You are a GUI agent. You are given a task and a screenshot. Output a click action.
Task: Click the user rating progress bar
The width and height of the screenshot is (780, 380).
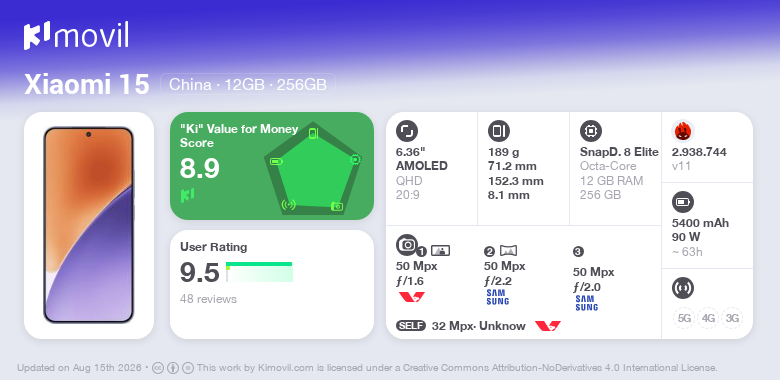259,272
